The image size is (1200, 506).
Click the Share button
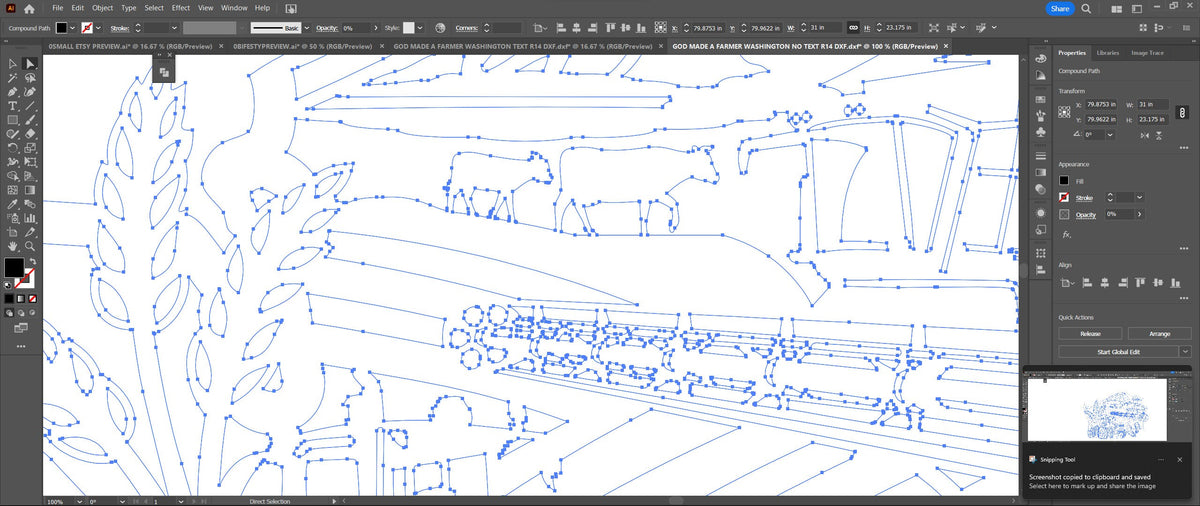[x=1060, y=8]
